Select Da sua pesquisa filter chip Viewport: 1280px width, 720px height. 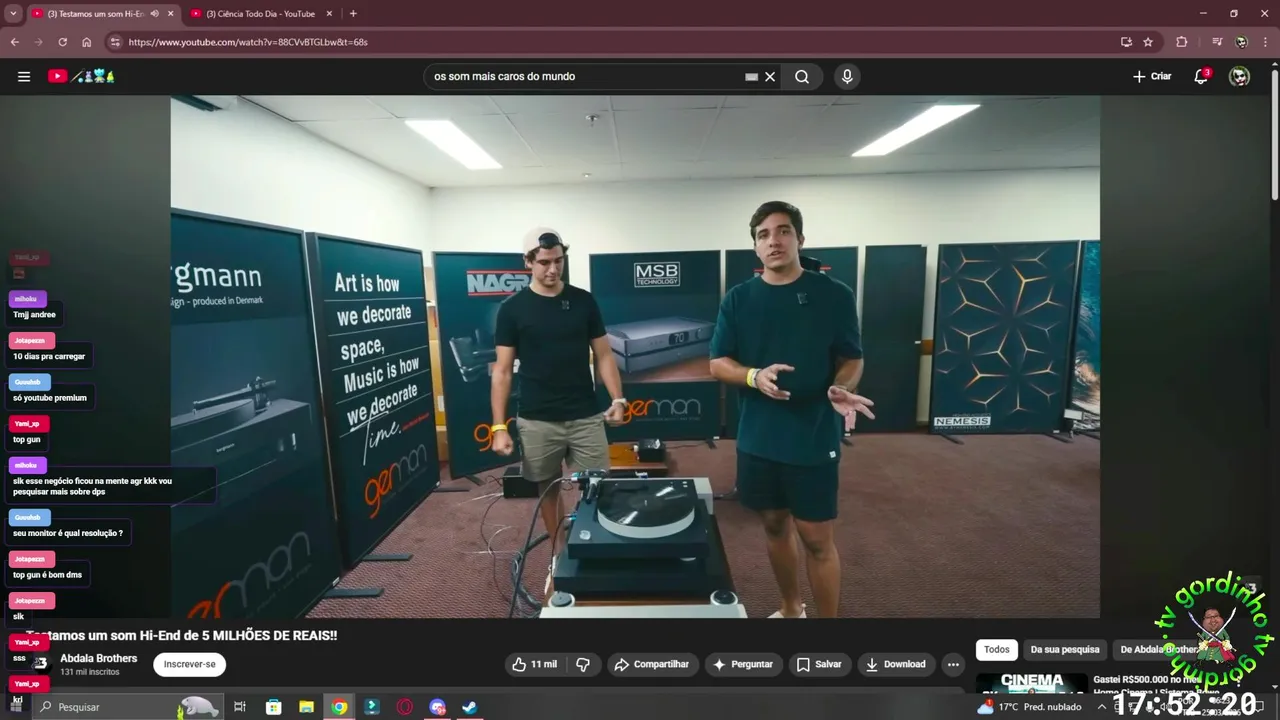(x=1065, y=649)
